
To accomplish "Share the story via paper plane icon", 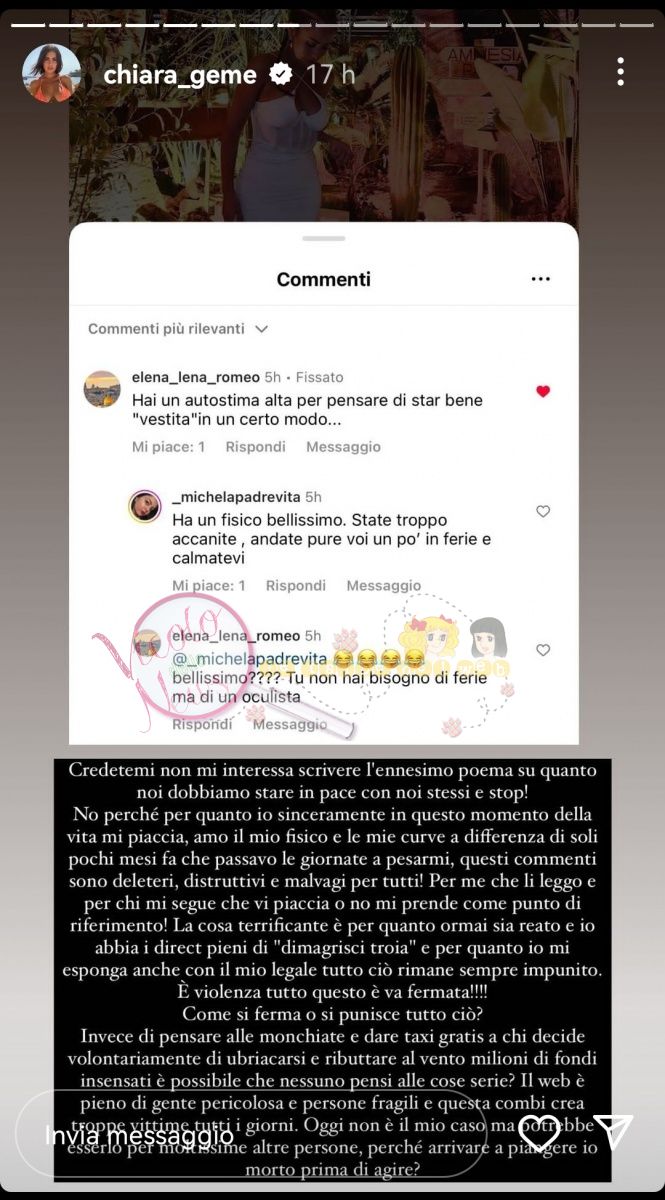I will click(x=613, y=1131).
